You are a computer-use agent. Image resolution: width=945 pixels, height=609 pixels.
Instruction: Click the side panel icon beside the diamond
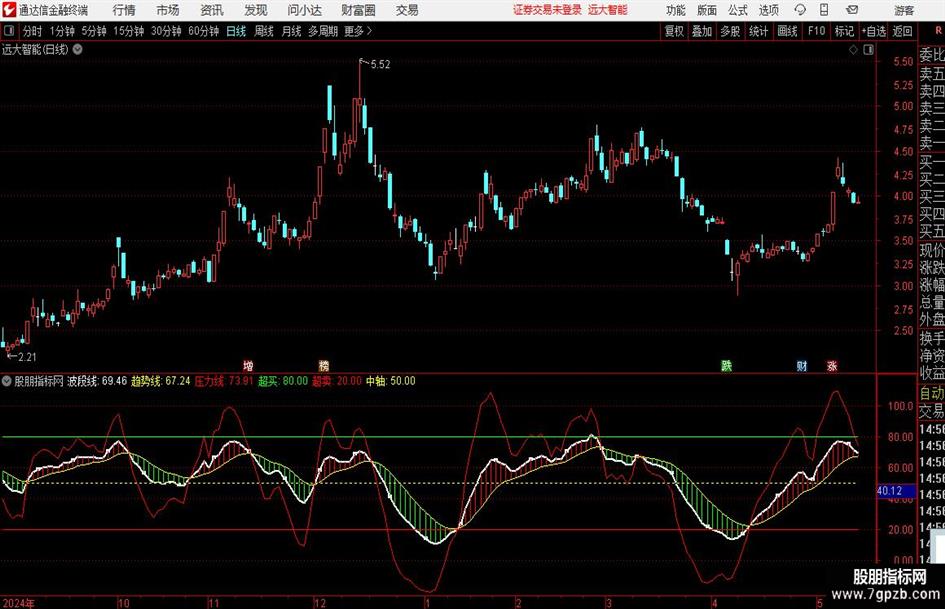866,49
